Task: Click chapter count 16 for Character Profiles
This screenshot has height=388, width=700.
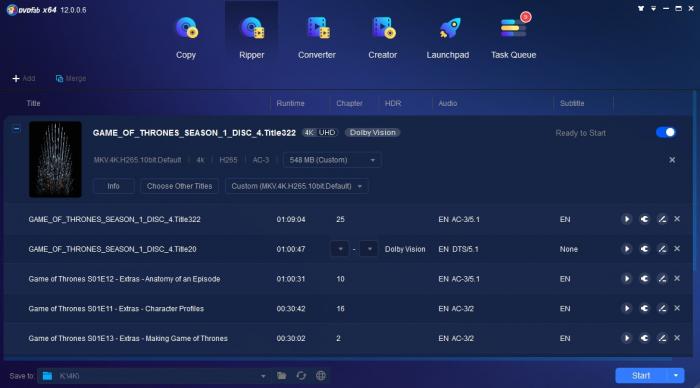Action: click(x=340, y=309)
